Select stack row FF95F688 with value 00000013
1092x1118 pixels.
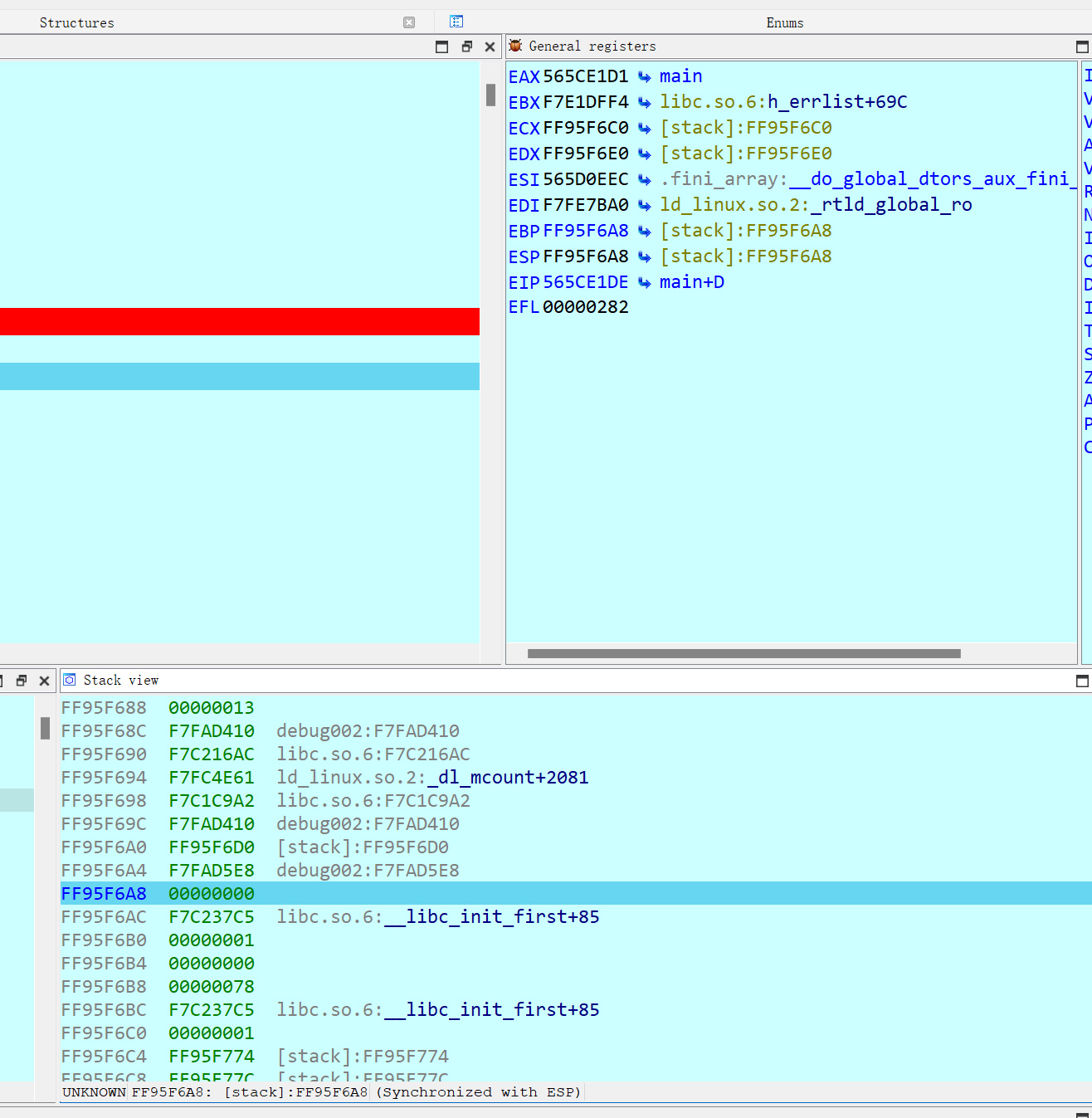pyautogui.click(x=576, y=708)
